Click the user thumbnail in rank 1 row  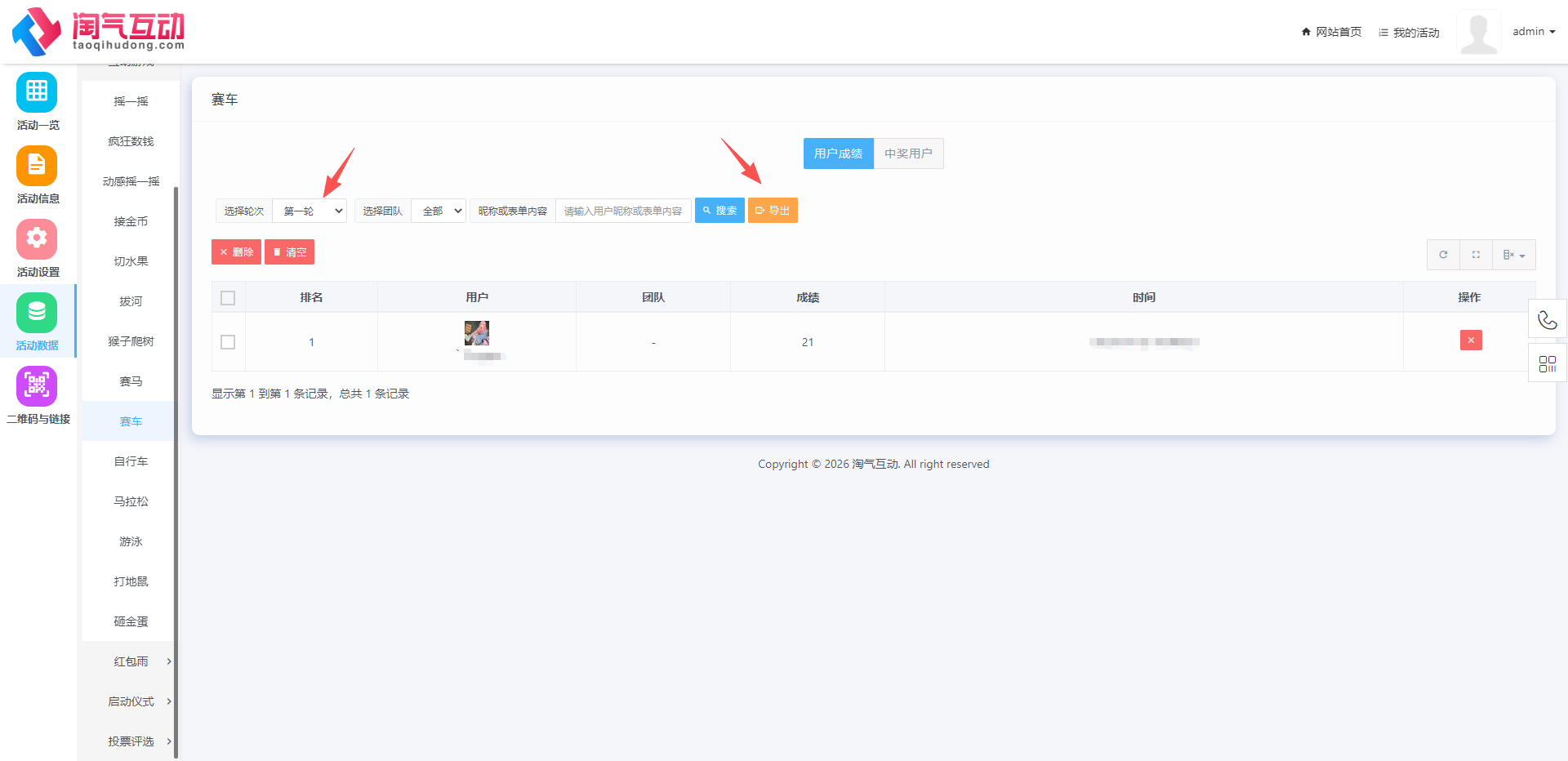[477, 333]
